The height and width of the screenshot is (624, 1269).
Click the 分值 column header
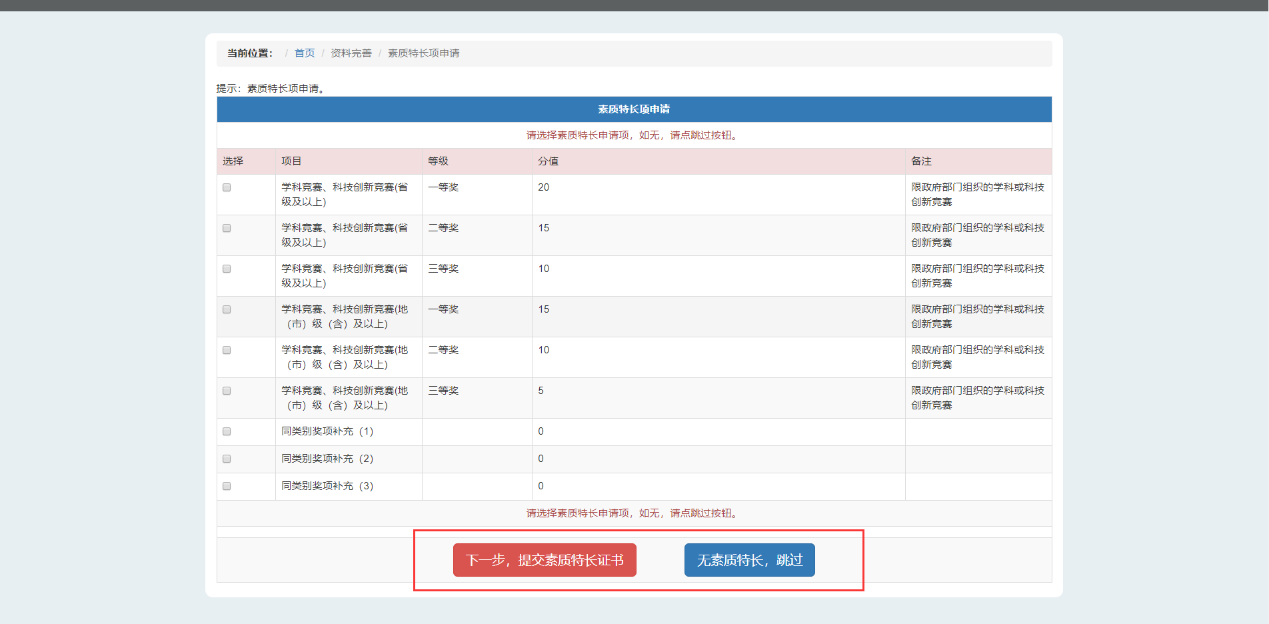click(548, 161)
